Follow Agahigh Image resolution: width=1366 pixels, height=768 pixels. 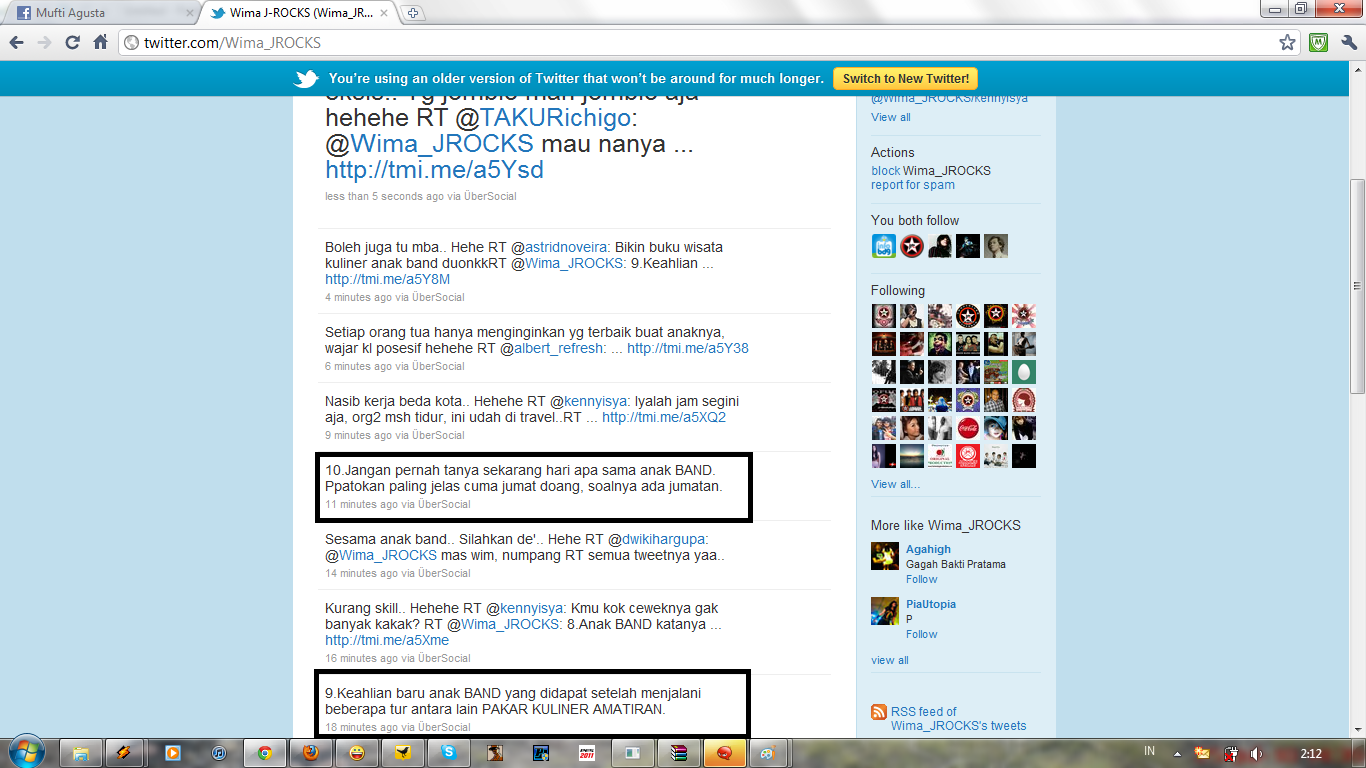click(x=922, y=579)
